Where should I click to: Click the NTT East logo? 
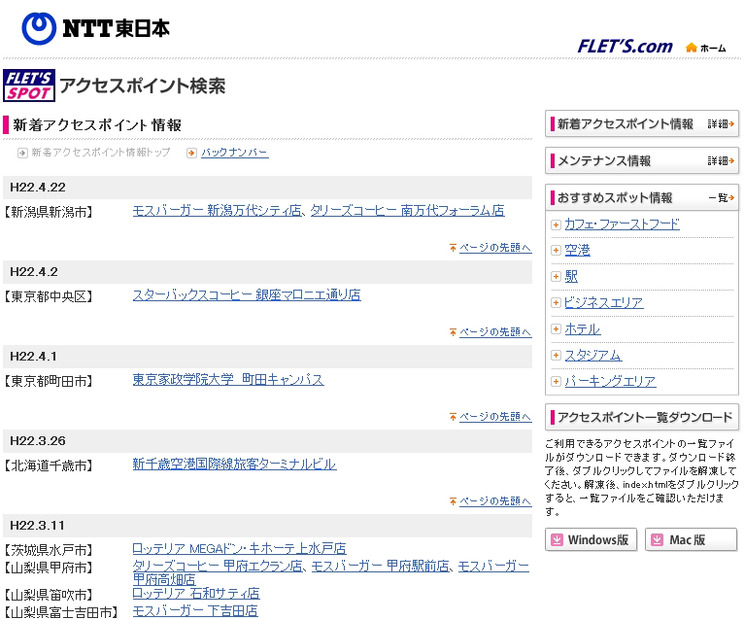(x=96, y=28)
